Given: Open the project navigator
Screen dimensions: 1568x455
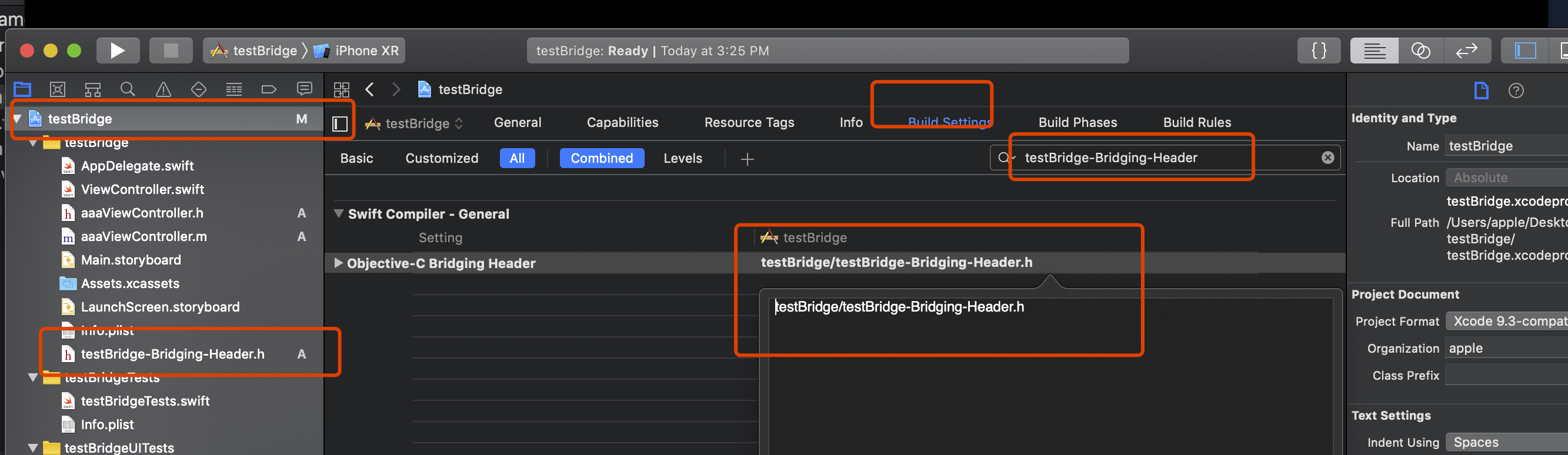Looking at the screenshot, I should tap(22, 89).
